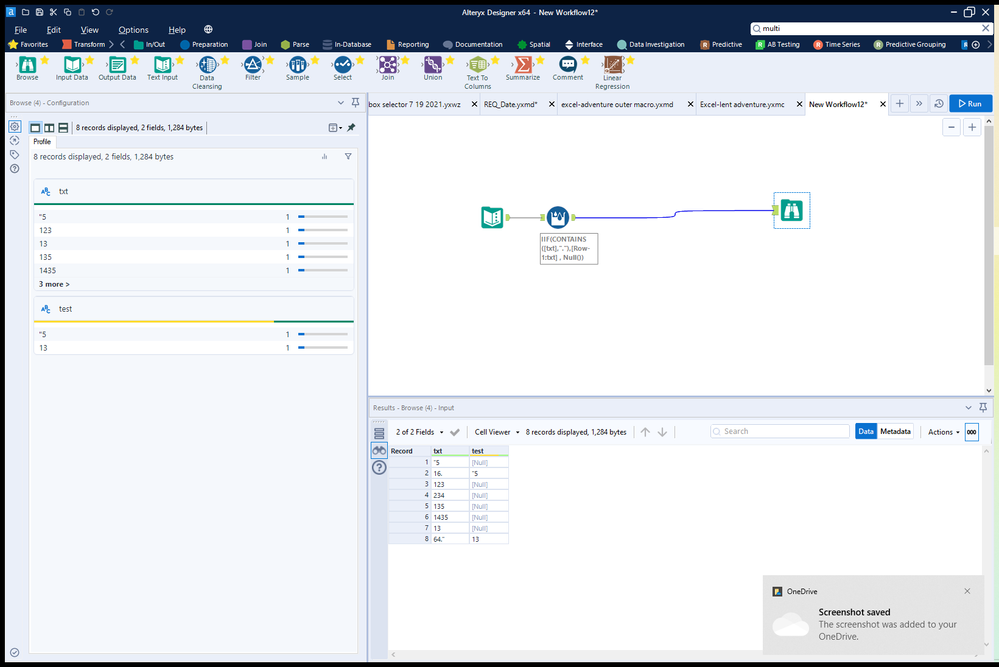Zoom out canvas with minus button
The height and width of the screenshot is (667, 999).
click(x=951, y=127)
